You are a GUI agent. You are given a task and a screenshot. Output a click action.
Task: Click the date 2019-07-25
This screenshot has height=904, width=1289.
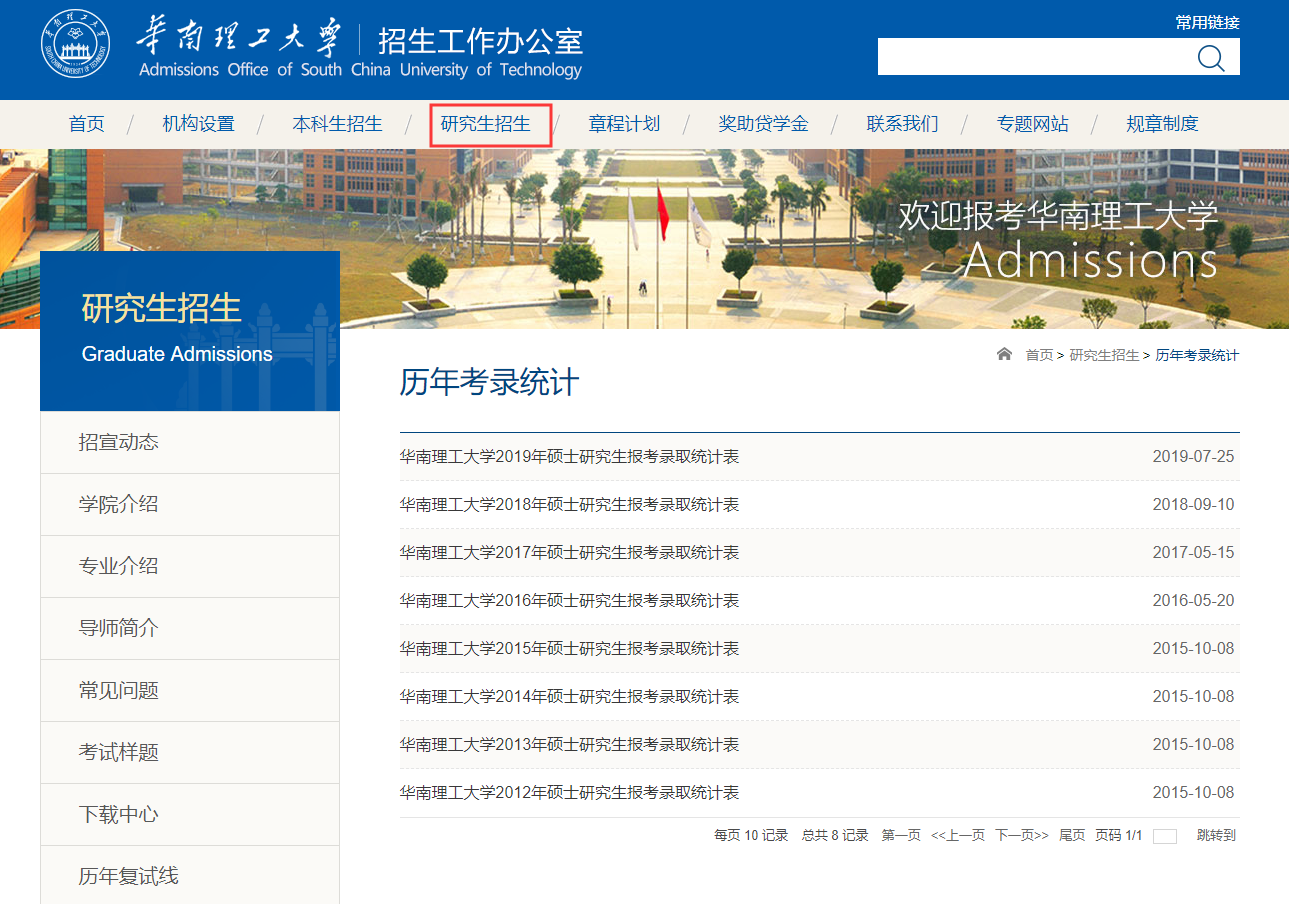click(x=1193, y=457)
